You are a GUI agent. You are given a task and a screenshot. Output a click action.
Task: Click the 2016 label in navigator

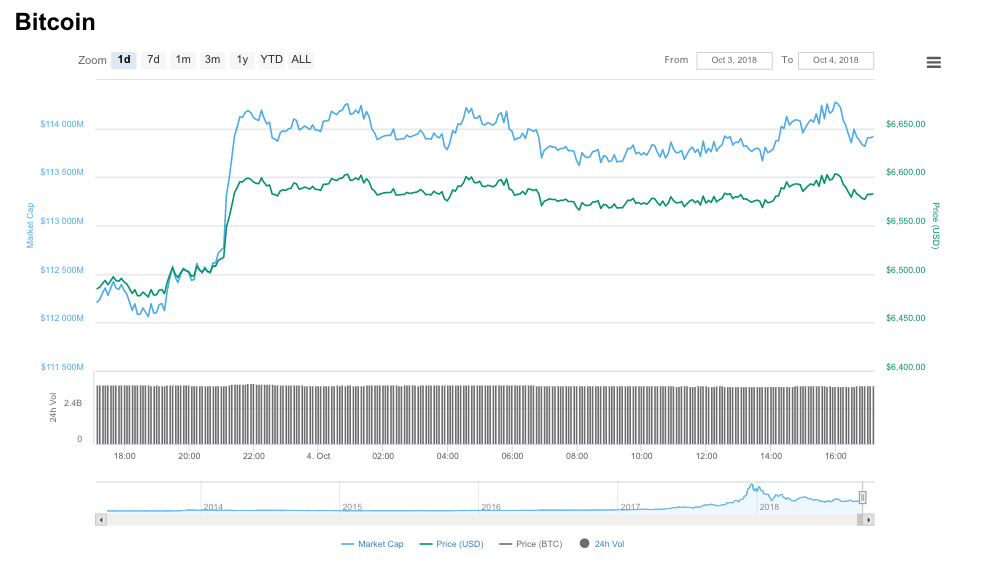(491, 507)
